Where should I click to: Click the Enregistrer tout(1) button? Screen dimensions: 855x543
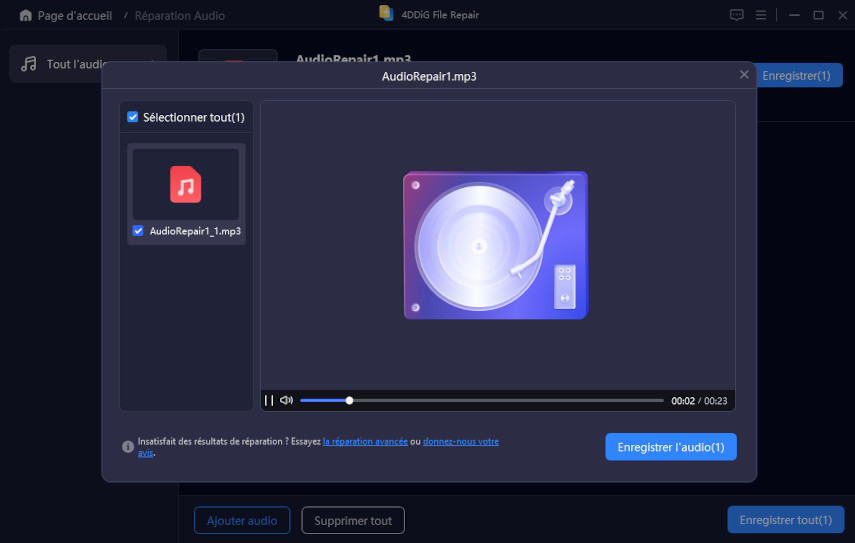click(784, 520)
